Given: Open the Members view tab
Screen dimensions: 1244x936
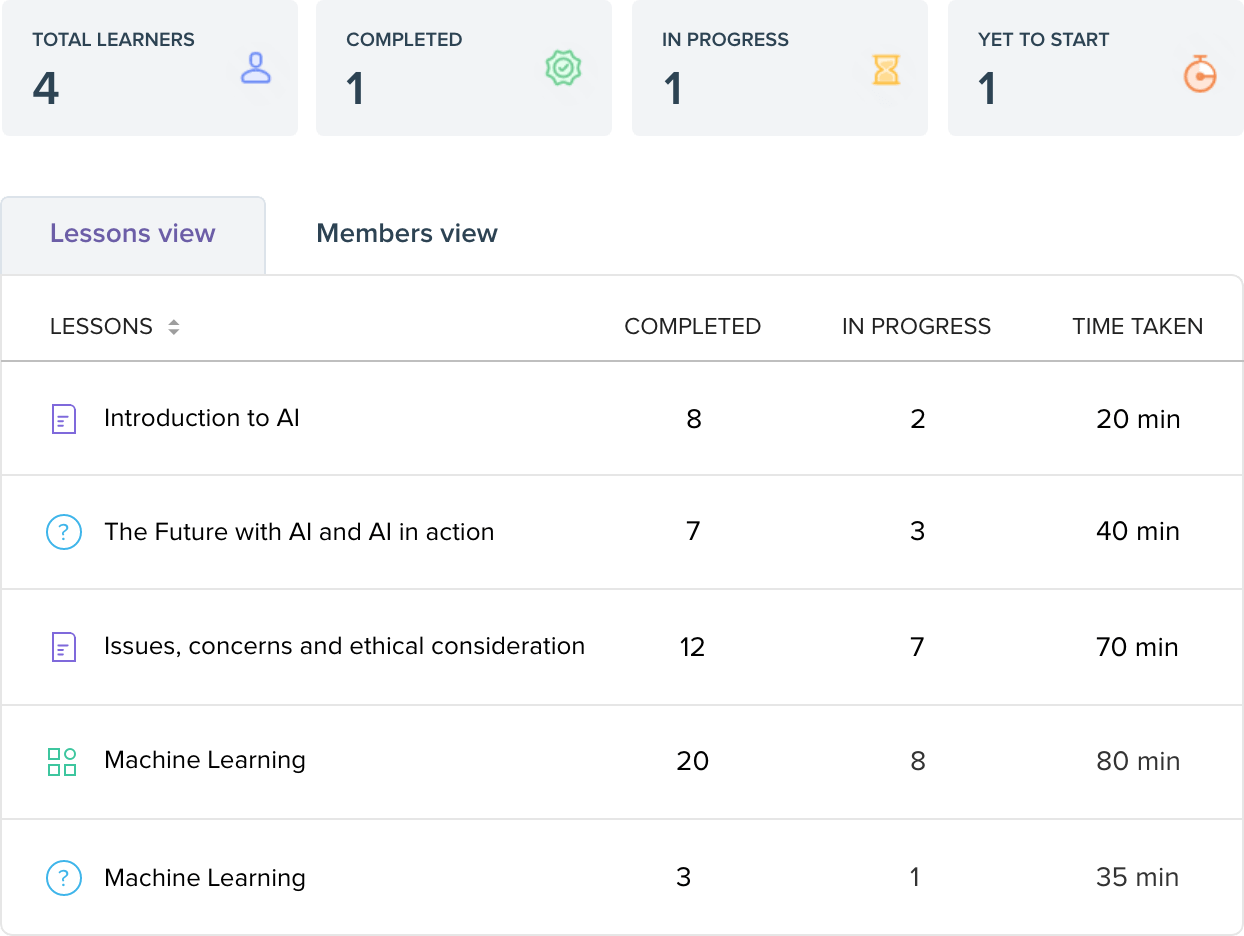Looking at the screenshot, I should [x=407, y=234].
